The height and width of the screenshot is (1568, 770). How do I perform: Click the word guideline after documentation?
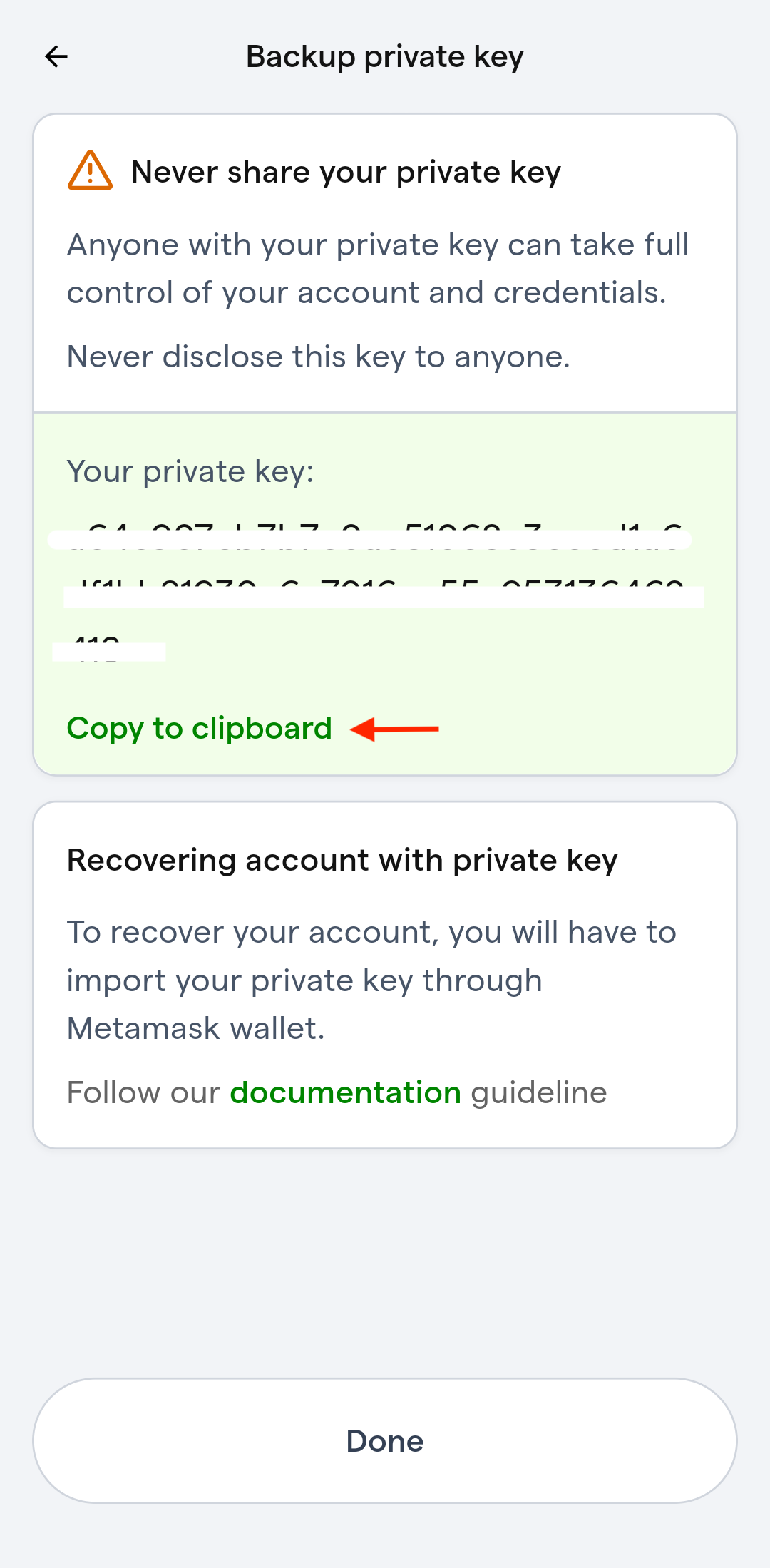539,1092
